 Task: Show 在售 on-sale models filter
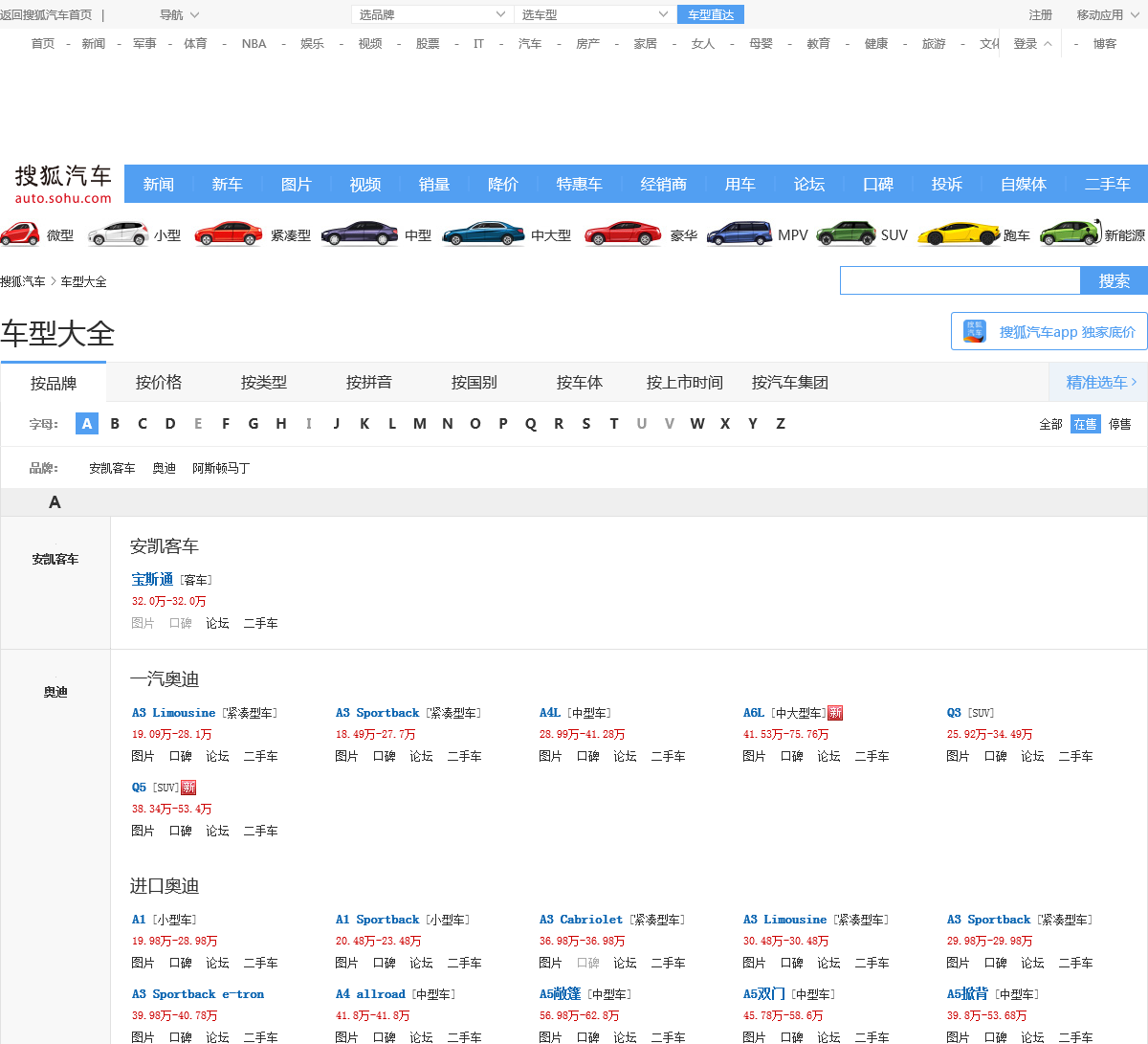point(1085,424)
